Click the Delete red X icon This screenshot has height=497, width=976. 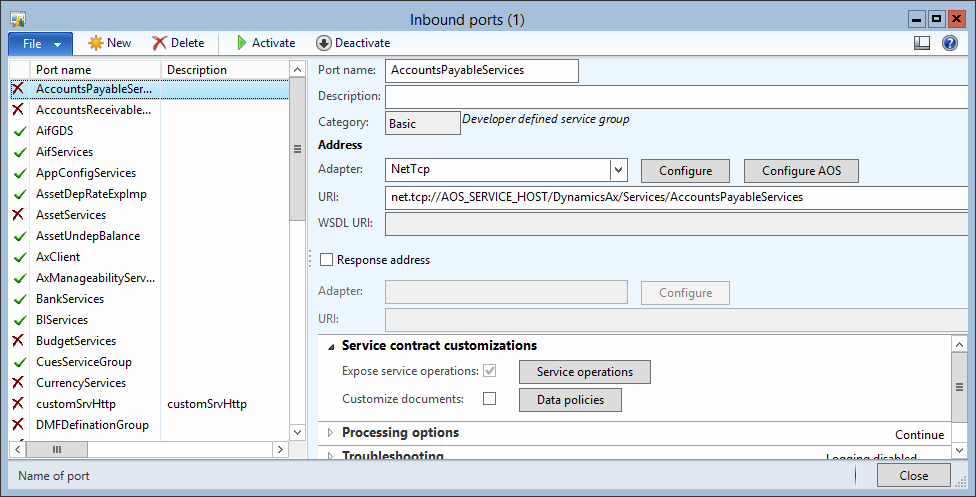tap(159, 43)
